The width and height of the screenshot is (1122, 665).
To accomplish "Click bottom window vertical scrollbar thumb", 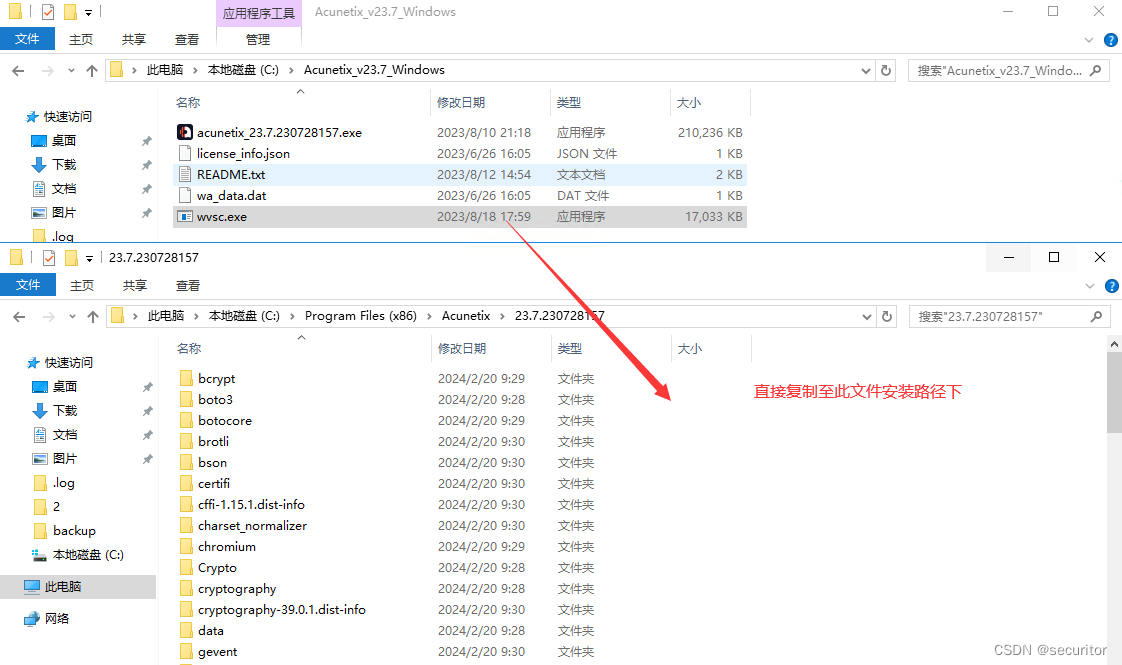I will [1114, 392].
